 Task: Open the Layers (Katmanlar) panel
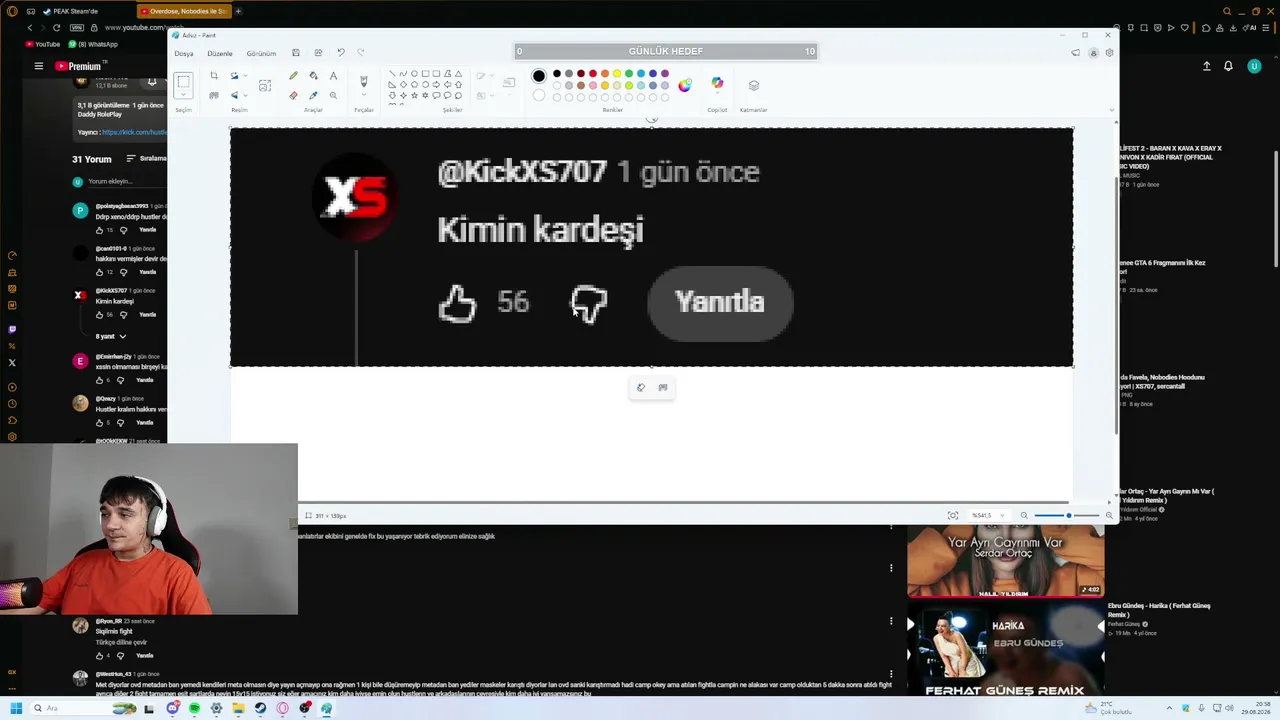point(753,85)
